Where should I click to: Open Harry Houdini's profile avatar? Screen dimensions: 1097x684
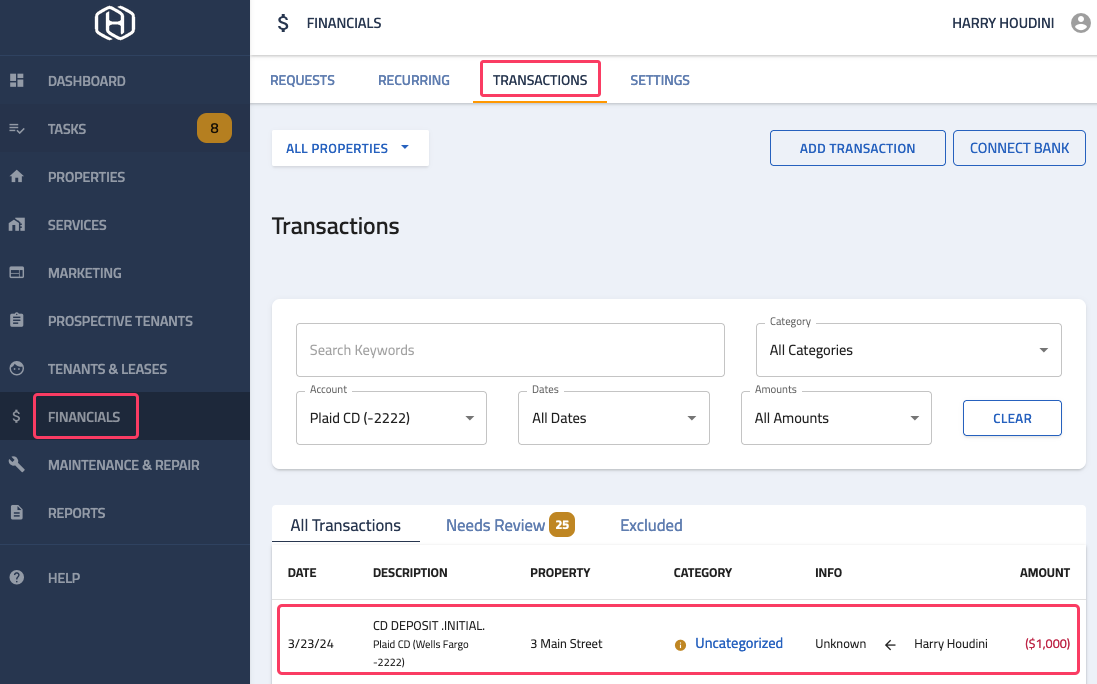tap(1080, 22)
